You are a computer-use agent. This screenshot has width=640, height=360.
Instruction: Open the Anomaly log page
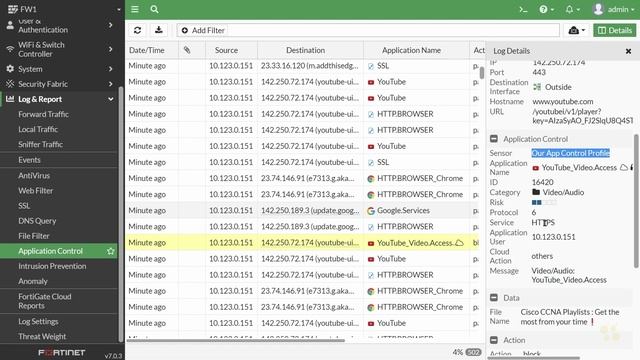[x=33, y=281]
